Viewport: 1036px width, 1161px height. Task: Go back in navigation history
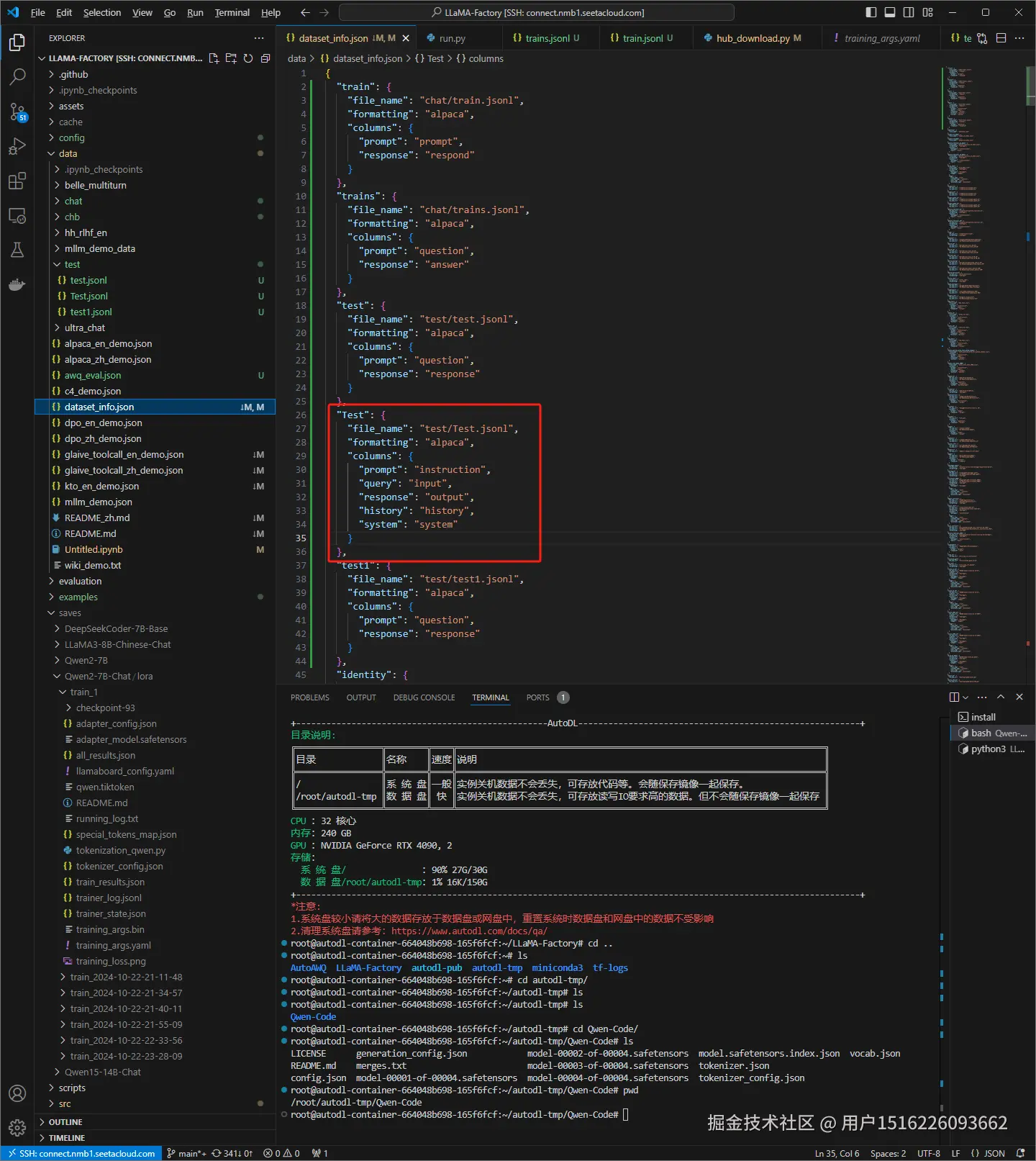click(305, 12)
